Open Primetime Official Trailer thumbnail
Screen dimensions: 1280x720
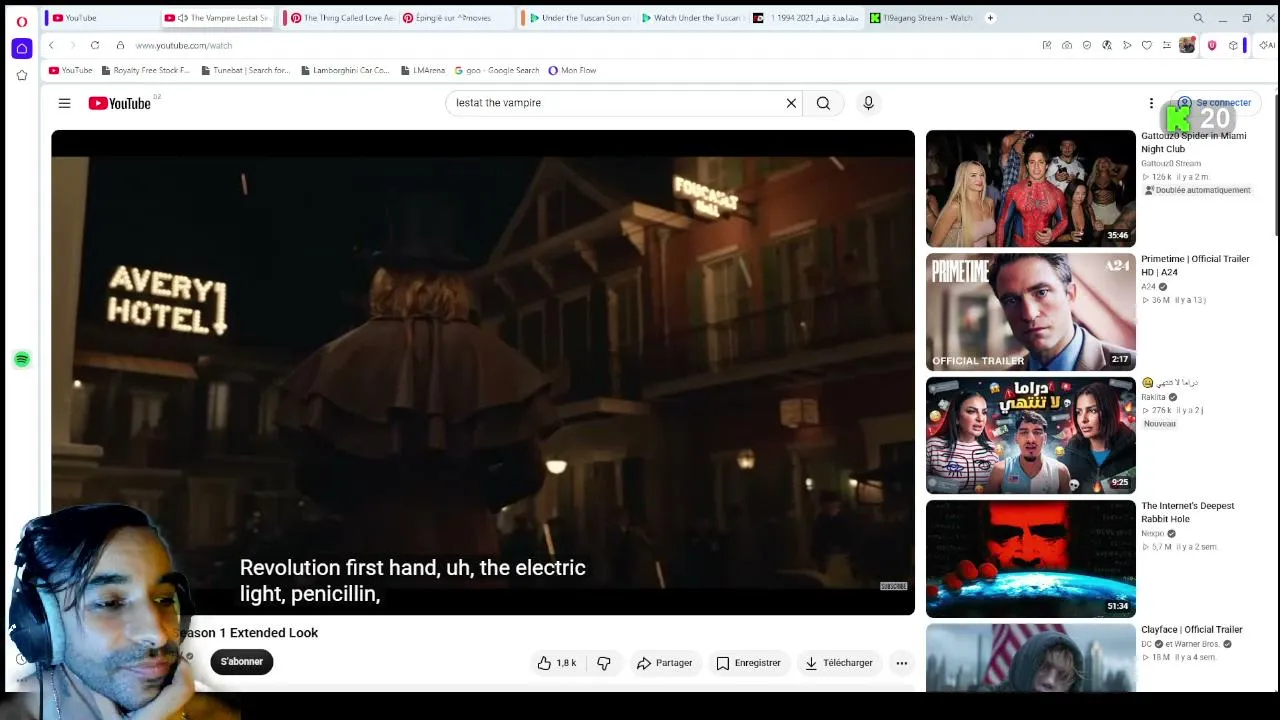pos(1031,312)
